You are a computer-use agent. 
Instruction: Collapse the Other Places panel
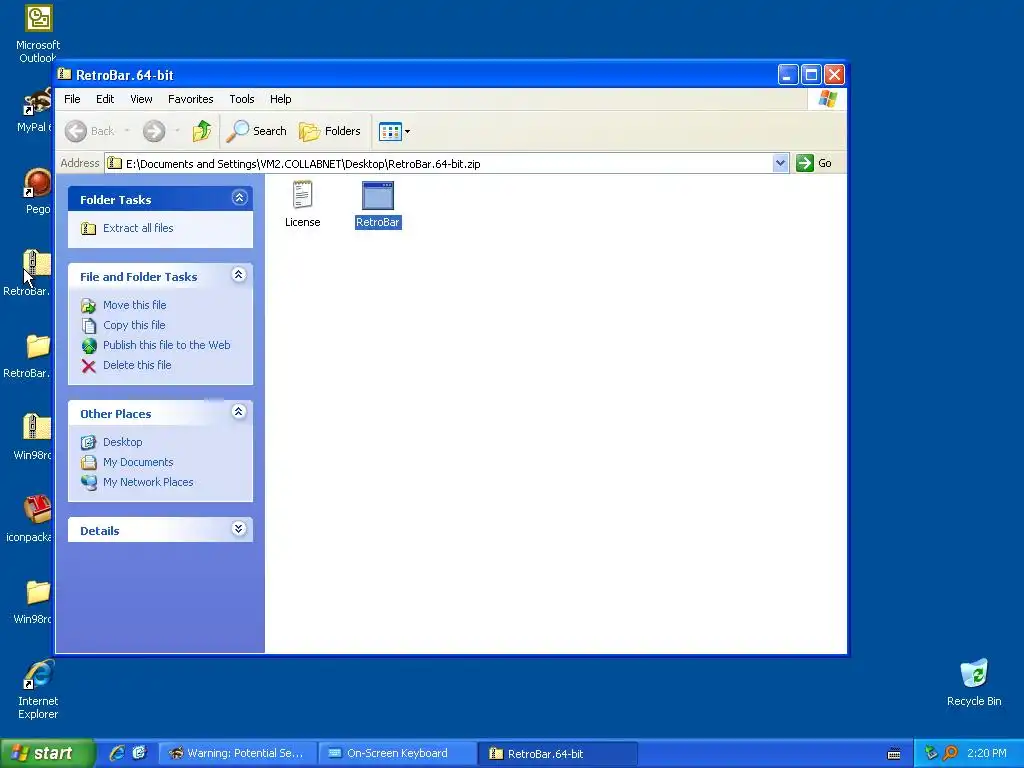pyautogui.click(x=239, y=411)
